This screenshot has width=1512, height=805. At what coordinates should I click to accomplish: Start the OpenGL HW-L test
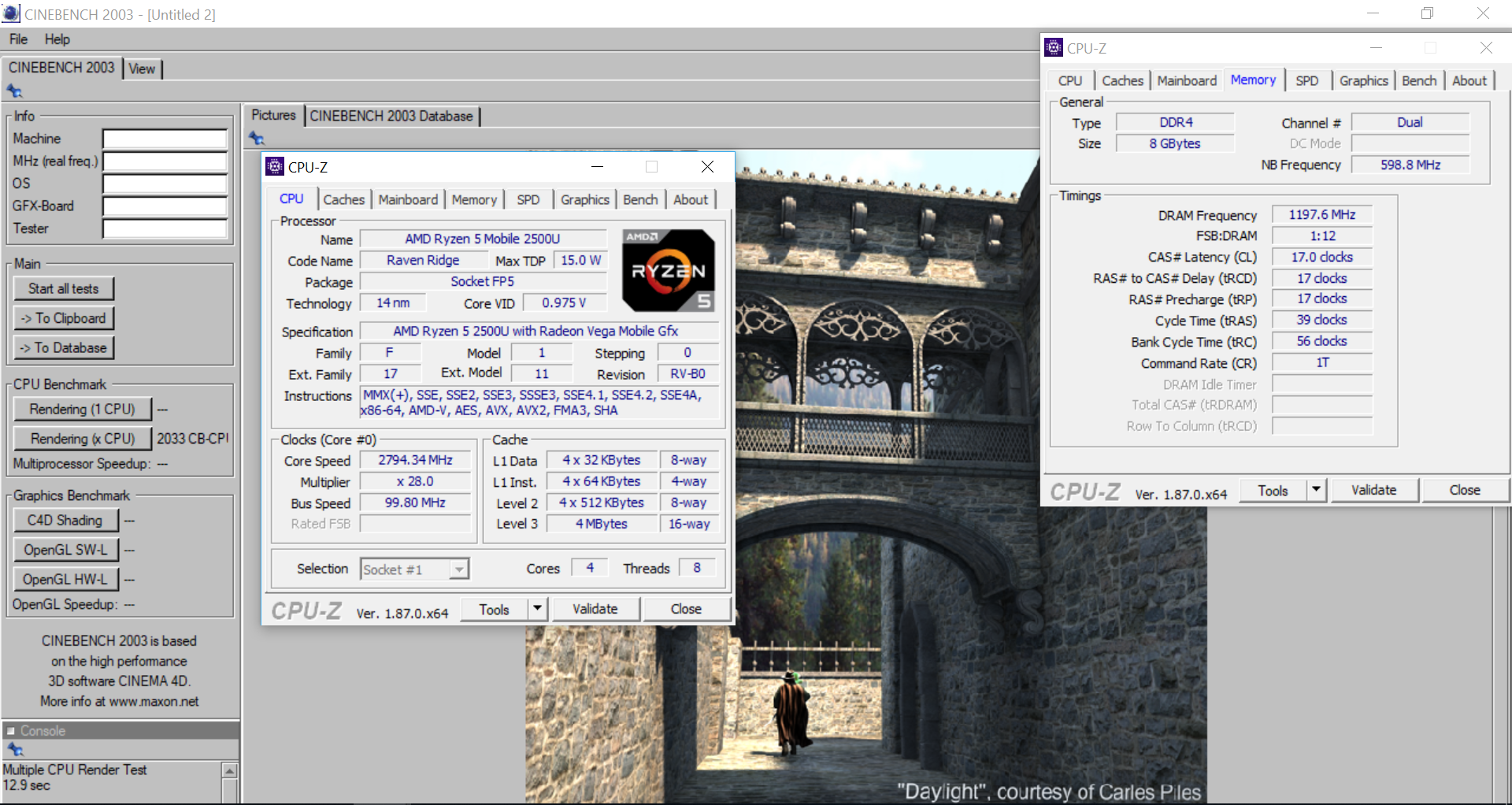(x=65, y=579)
